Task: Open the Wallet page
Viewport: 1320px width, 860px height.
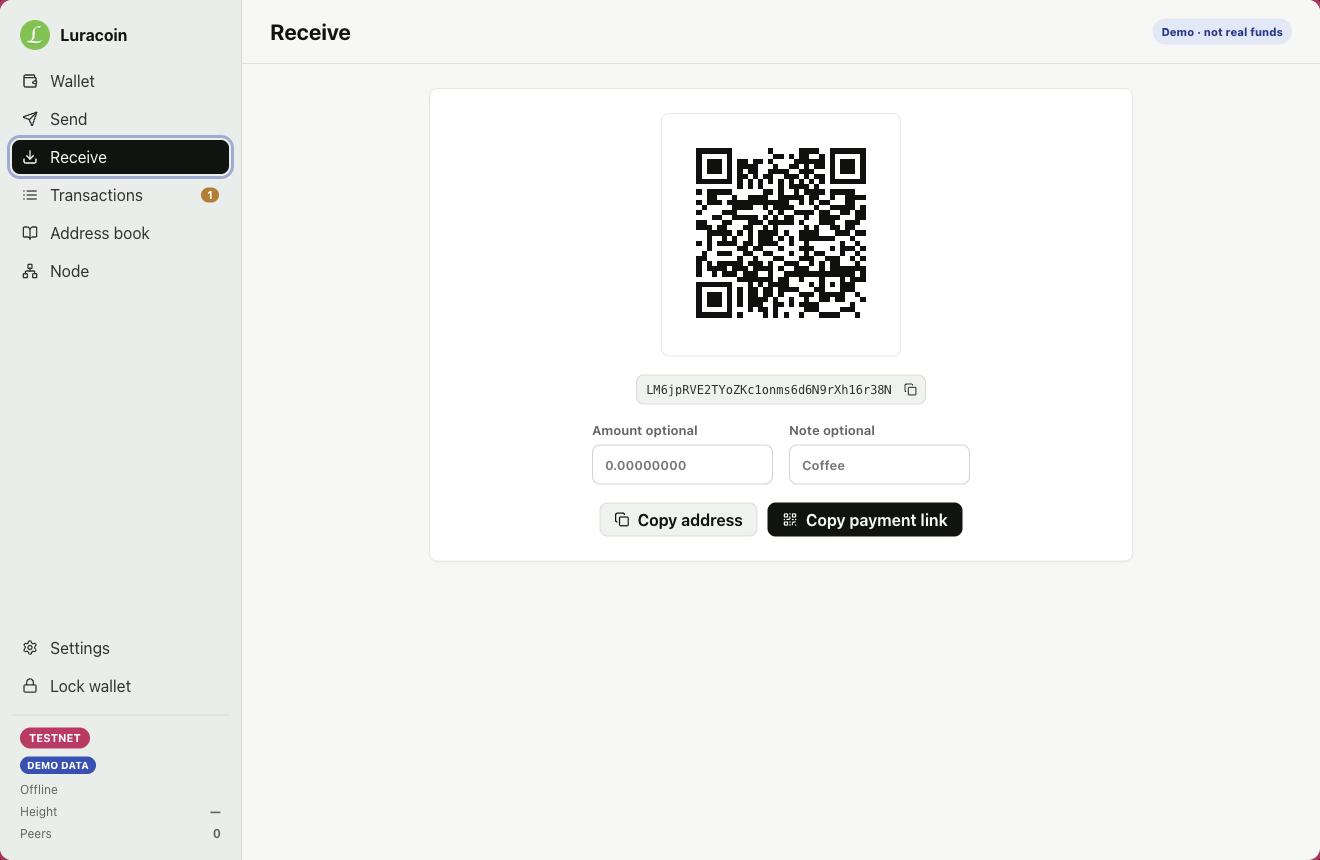Action: [121, 81]
